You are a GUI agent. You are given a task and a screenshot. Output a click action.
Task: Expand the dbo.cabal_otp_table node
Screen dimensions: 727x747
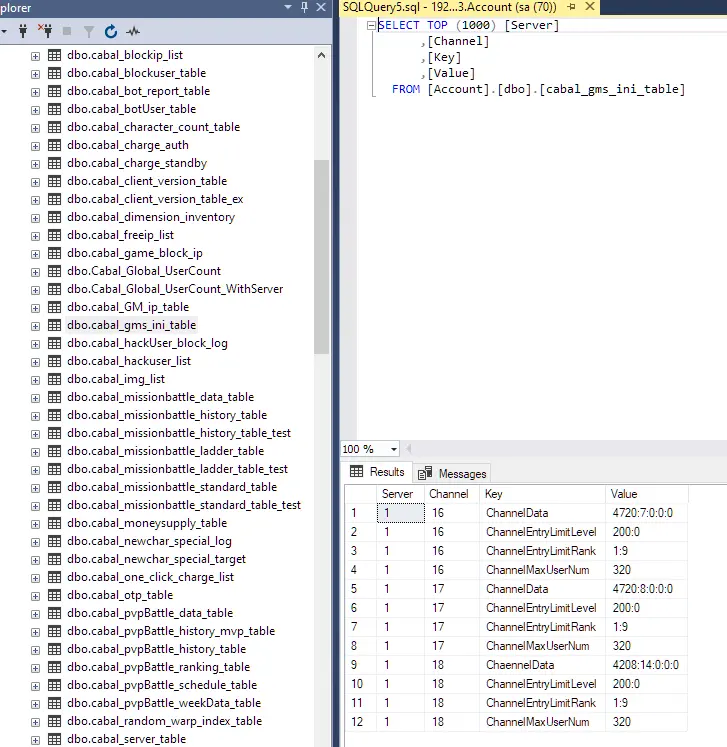(35, 596)
